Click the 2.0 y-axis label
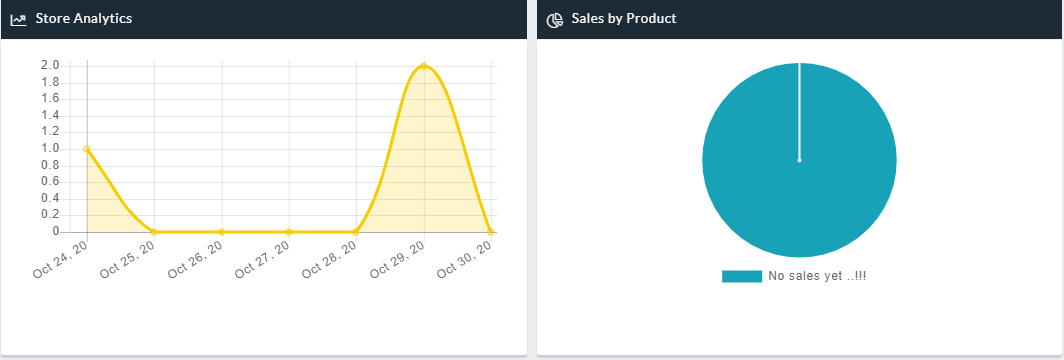 coord(51,66)
